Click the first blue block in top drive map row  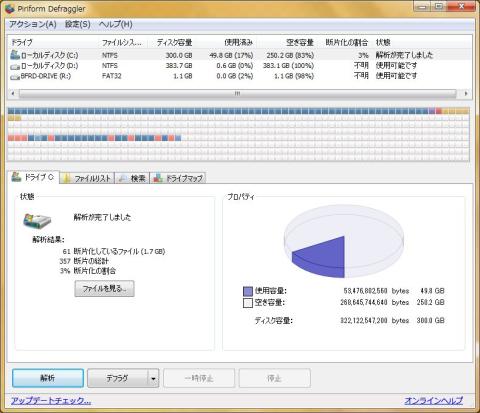pyautogui.click(x=11, y=111)
